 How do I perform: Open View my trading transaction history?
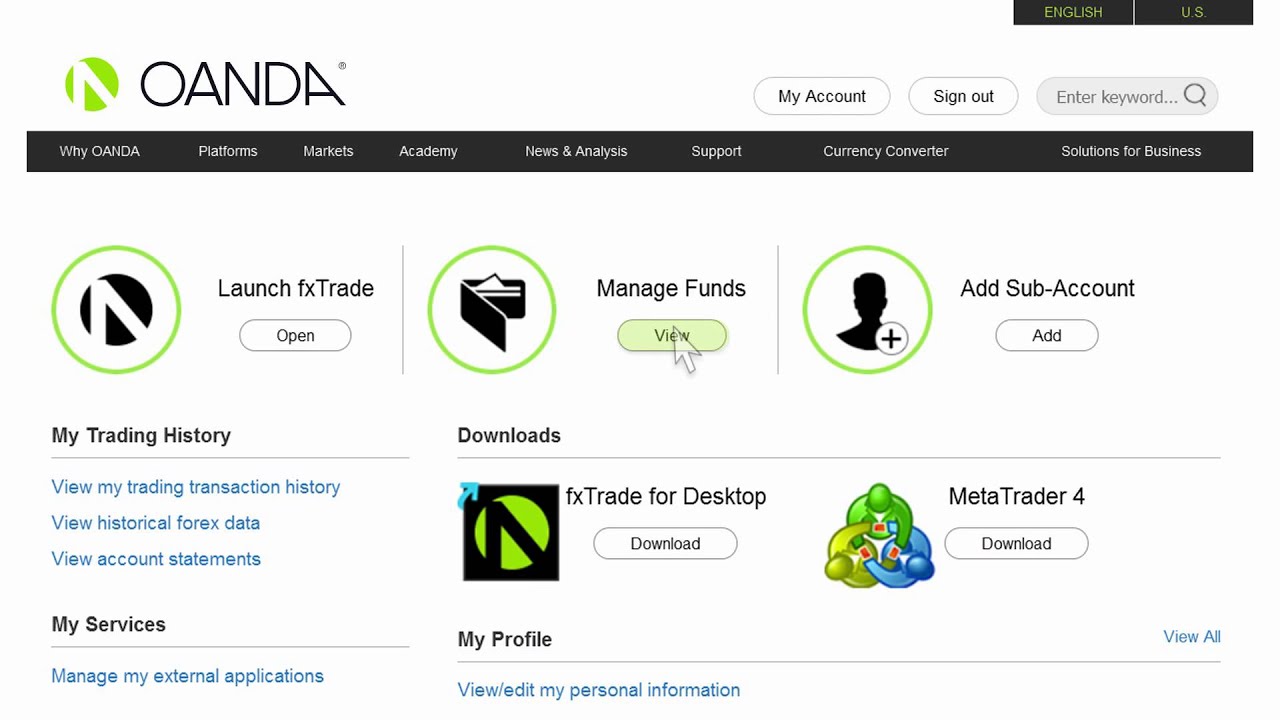196,487
